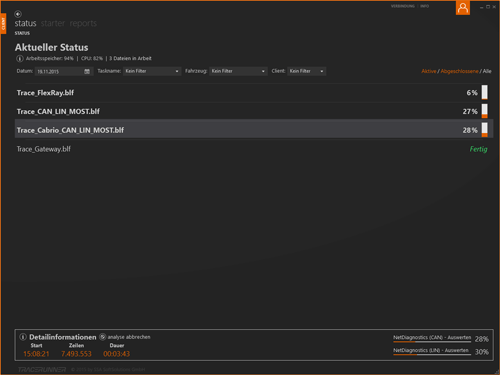Screen dimensions: 500x375
Task: Switch to the starter tab
Action: 53,23
